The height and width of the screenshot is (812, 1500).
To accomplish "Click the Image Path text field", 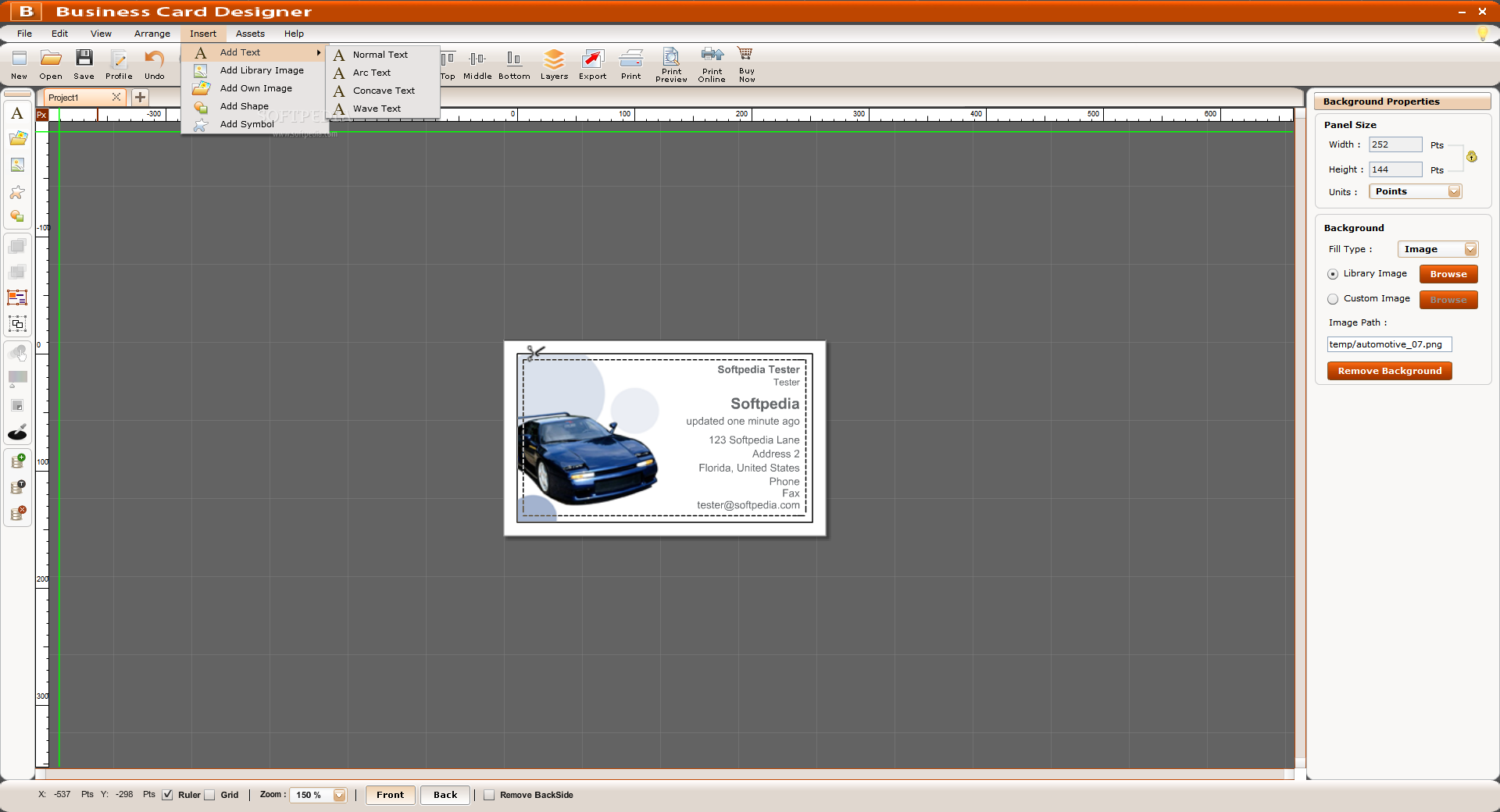I will pyautogui.click(x=1388, y=344).
